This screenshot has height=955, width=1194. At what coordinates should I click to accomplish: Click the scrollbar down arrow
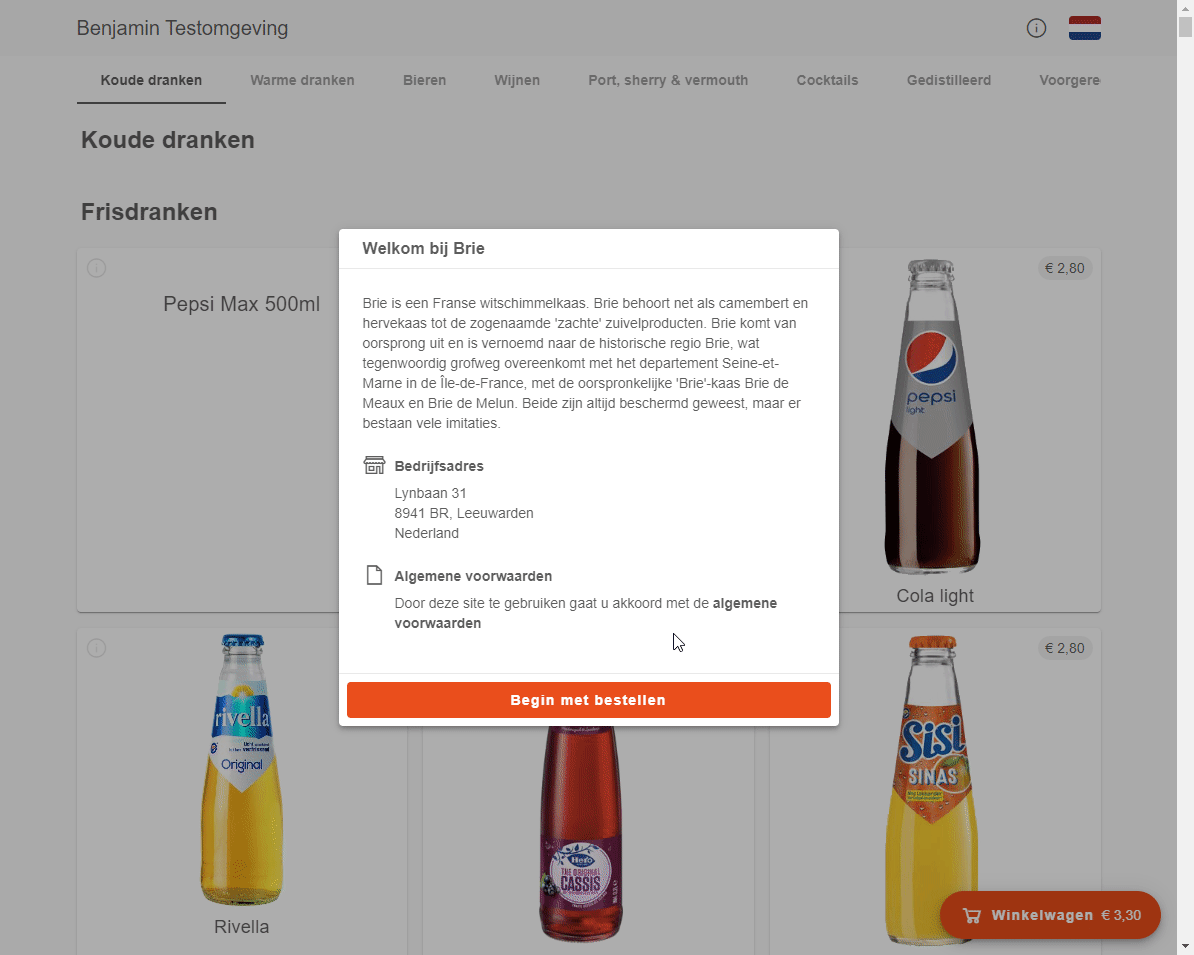1185,947
